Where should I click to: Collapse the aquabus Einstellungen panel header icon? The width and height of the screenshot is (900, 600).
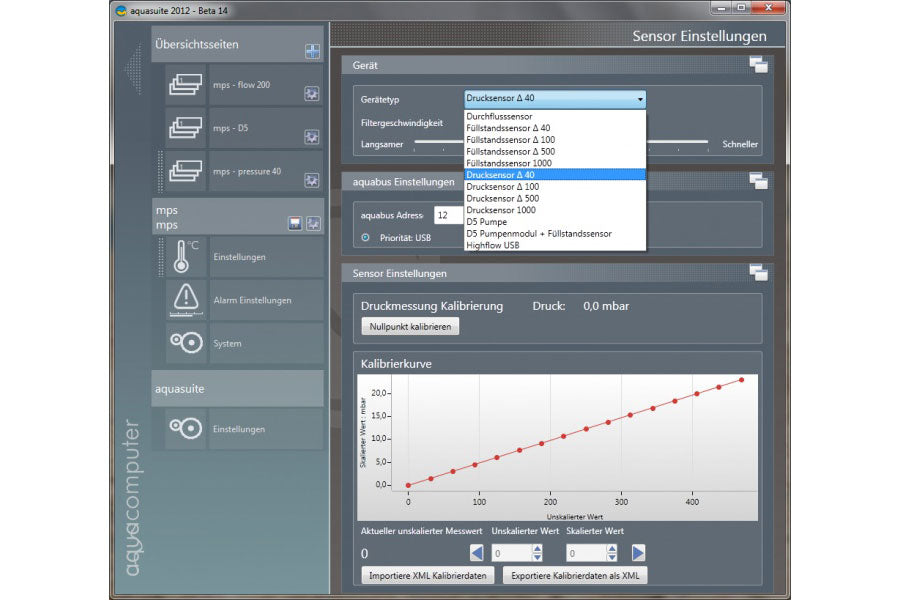pos(758,181)
